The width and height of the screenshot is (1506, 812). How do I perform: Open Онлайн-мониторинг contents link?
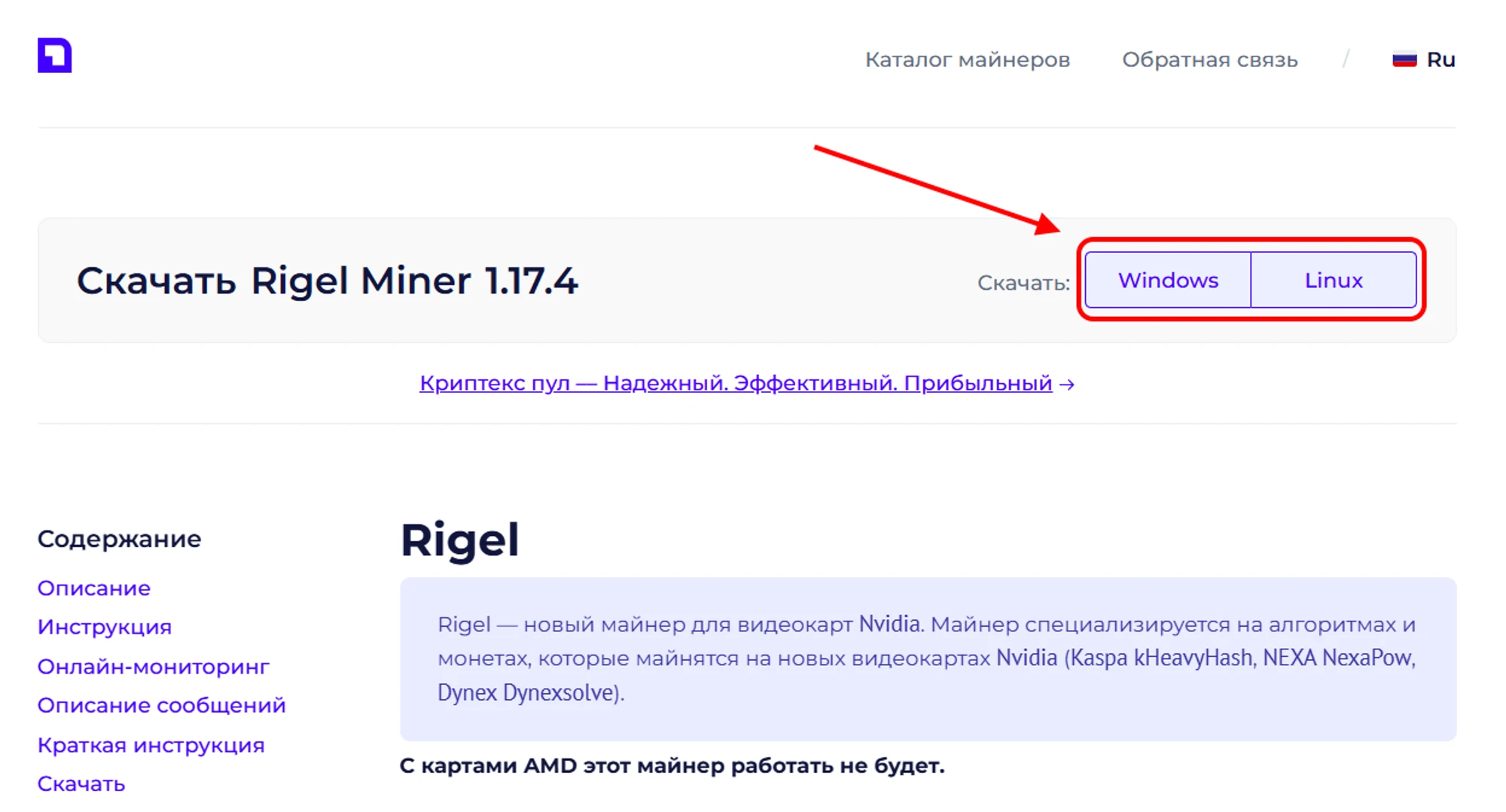154,667
